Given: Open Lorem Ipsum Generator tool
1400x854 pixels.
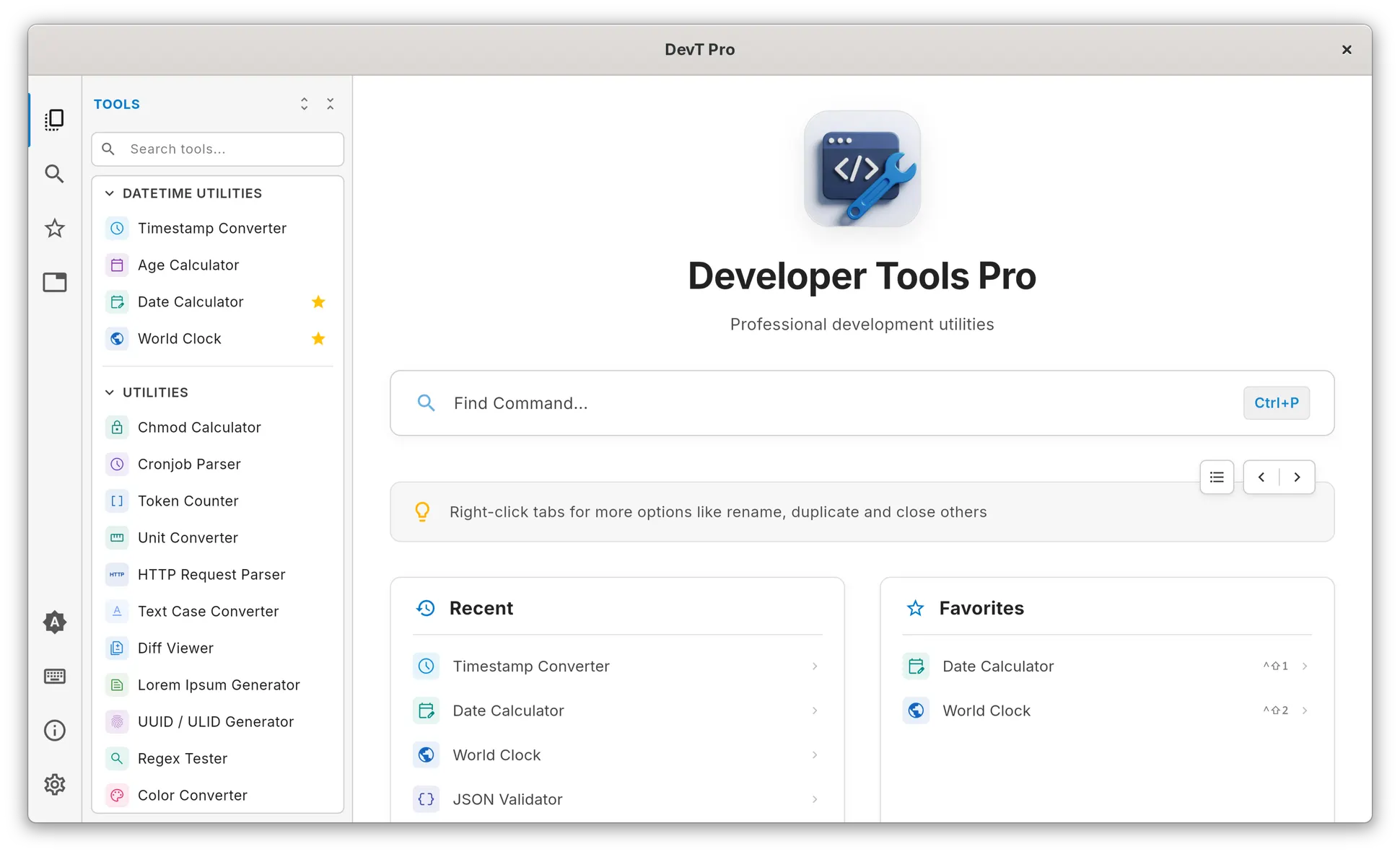Looking at the screenshot, I should tap(218, 684).
